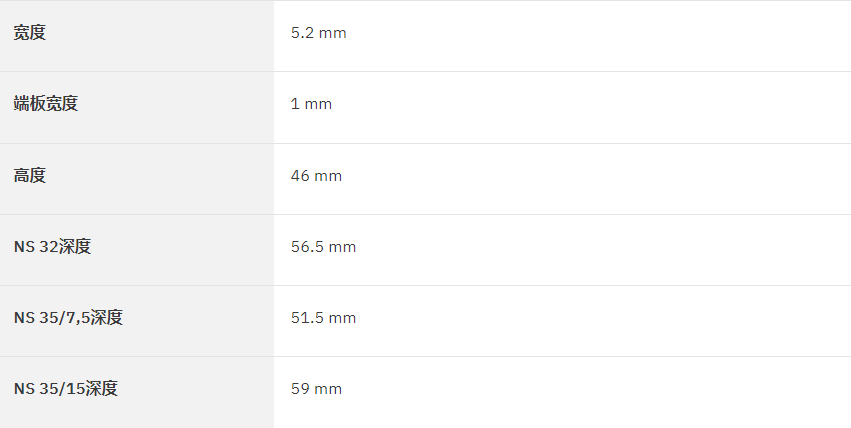Click gray cell area right of 高度
851x428 pixels.
point(163,179)
